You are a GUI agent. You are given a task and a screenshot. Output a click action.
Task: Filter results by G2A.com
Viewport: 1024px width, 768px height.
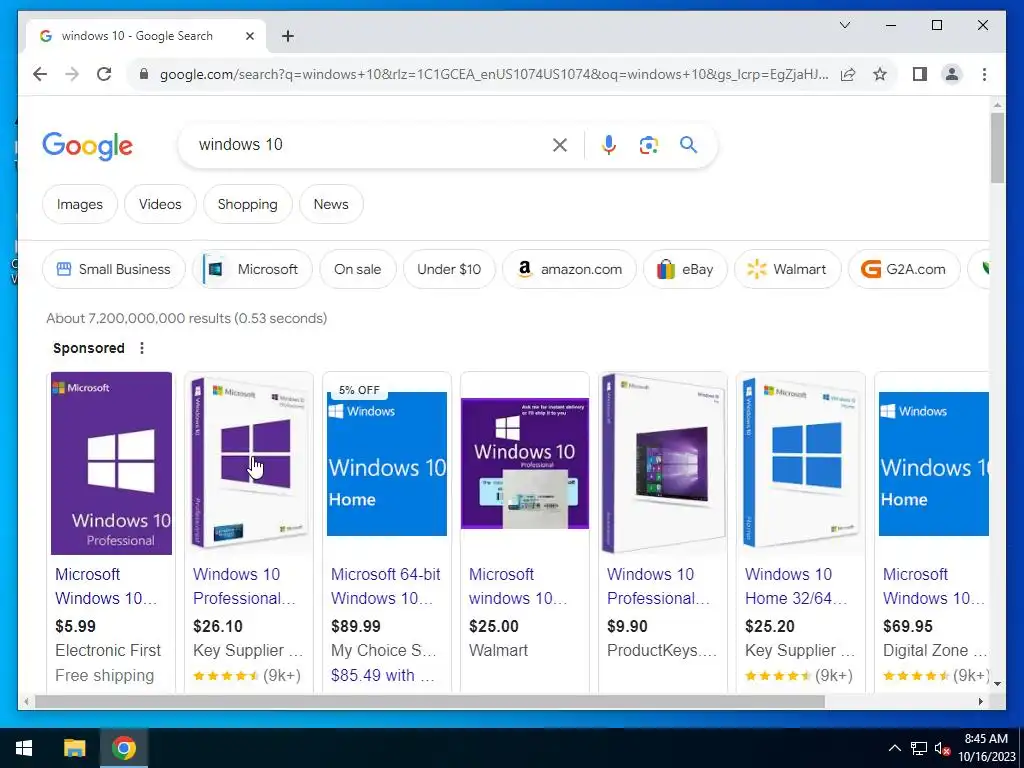click(x=904, y=269)
